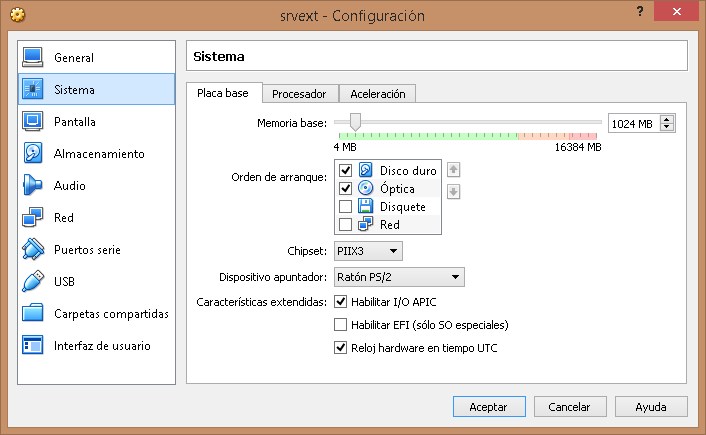Enable Disquete in boot order
Image resolution: width=706 pixels, height=435 pixels.
tap(346, 207)
